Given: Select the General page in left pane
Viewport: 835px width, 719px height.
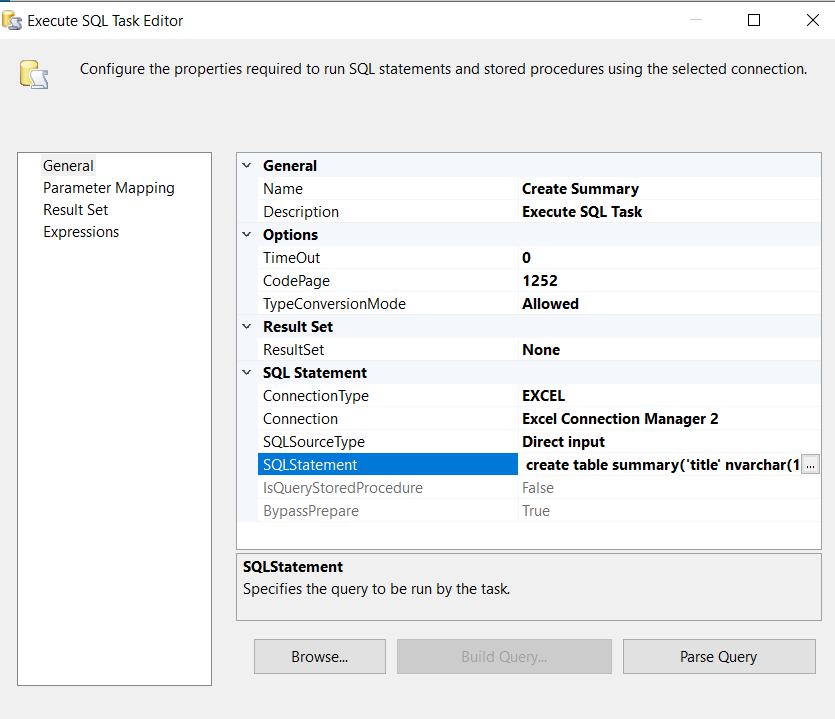Looking at the screenshot, I should (68, 166).
